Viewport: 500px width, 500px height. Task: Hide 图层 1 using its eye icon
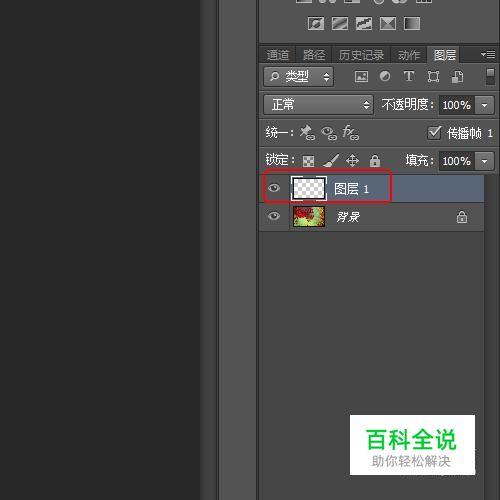pos(274,188)
